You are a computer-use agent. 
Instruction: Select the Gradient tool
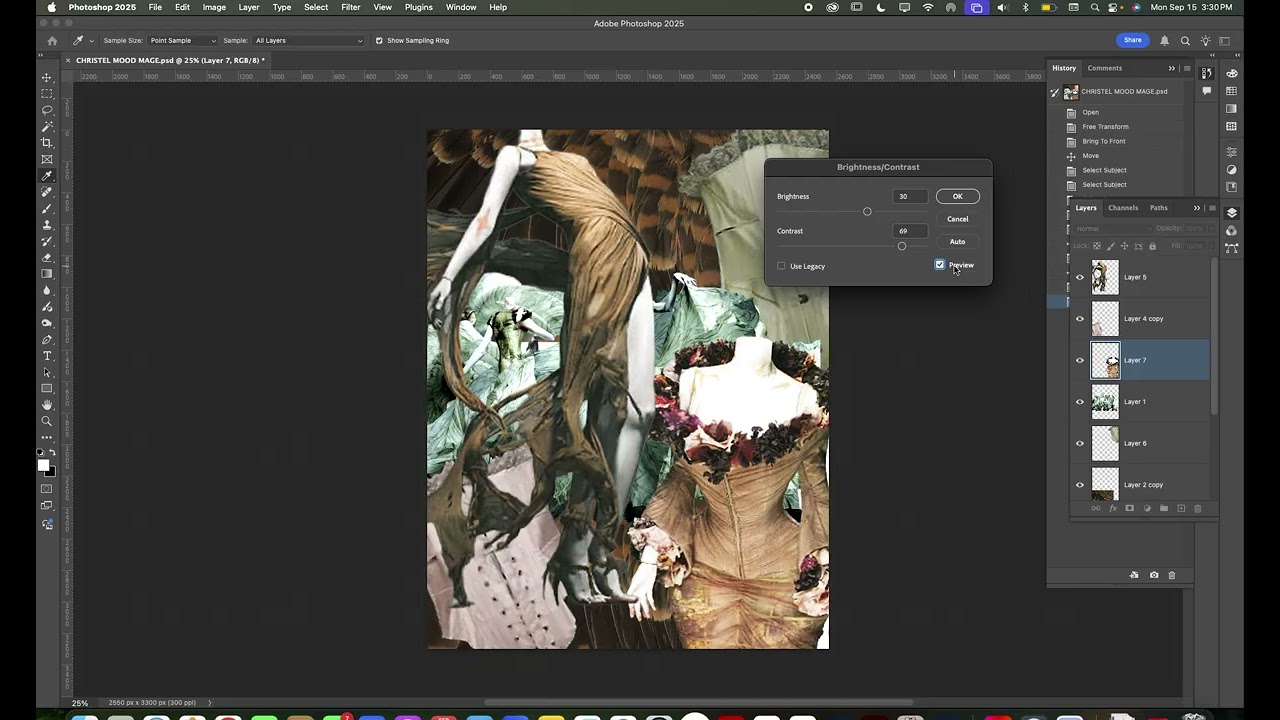46,273
